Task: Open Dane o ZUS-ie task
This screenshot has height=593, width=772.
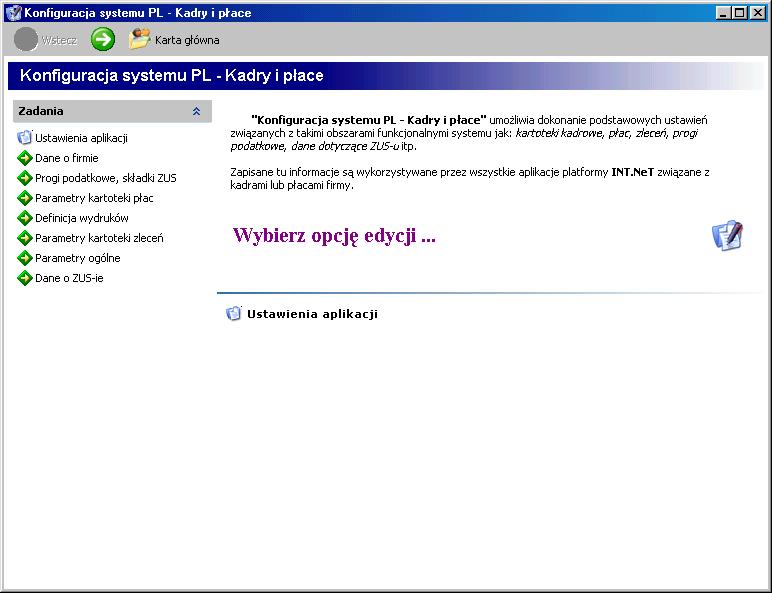Action: coord(69,278)
